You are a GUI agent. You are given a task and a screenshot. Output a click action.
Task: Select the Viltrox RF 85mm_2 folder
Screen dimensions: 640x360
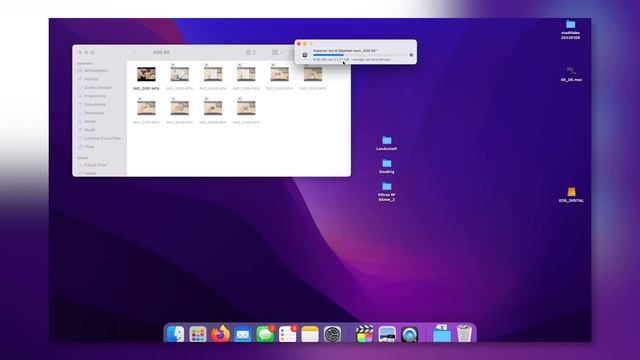pyautogui.click(x=387, y=192)
